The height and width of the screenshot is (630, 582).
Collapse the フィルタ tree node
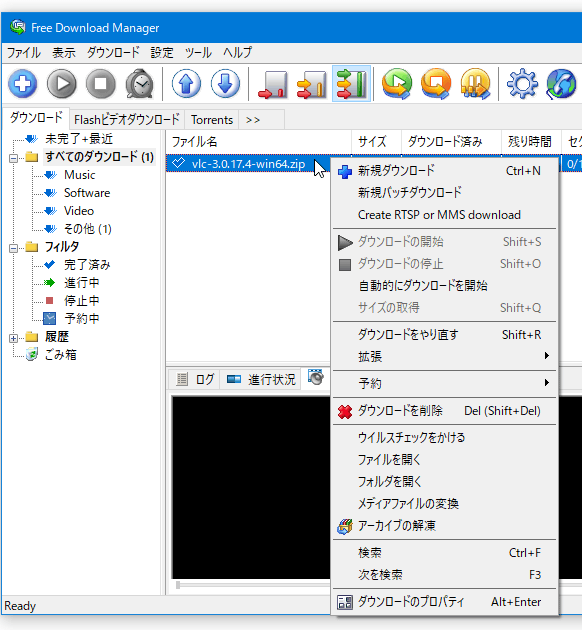(x=13, y=248)
